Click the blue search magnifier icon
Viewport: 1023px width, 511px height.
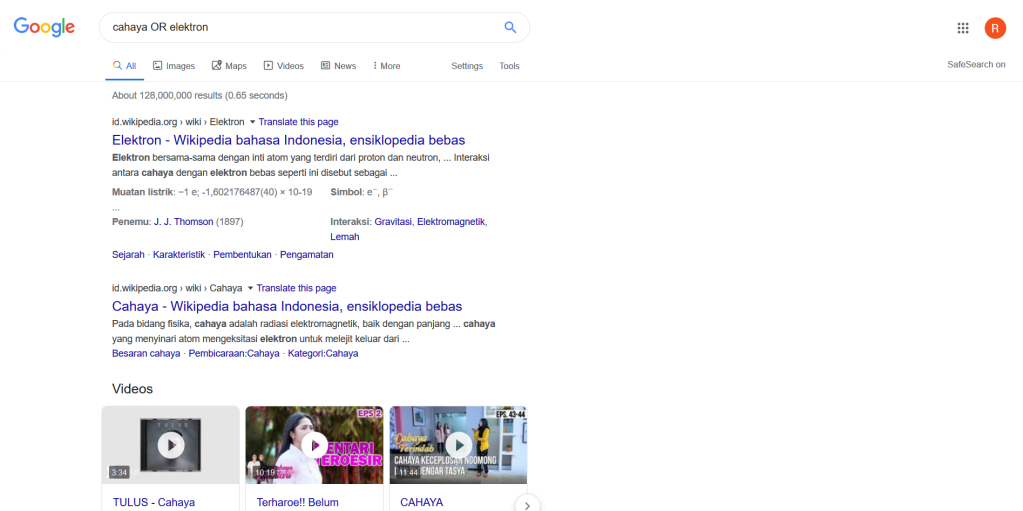(x=510, y=27)
